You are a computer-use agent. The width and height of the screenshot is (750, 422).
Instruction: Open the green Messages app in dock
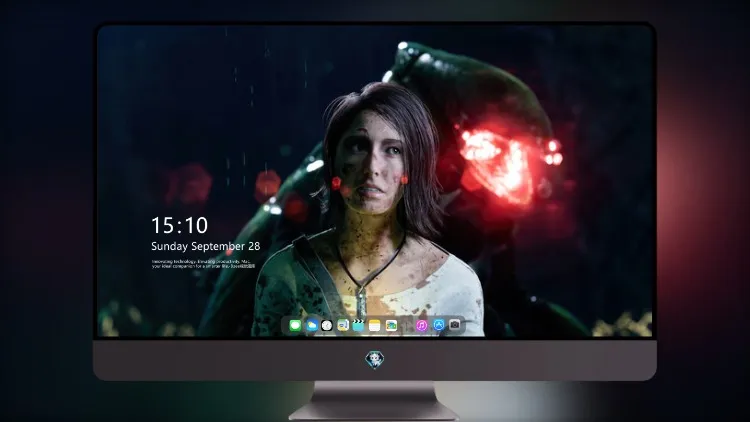295,325
